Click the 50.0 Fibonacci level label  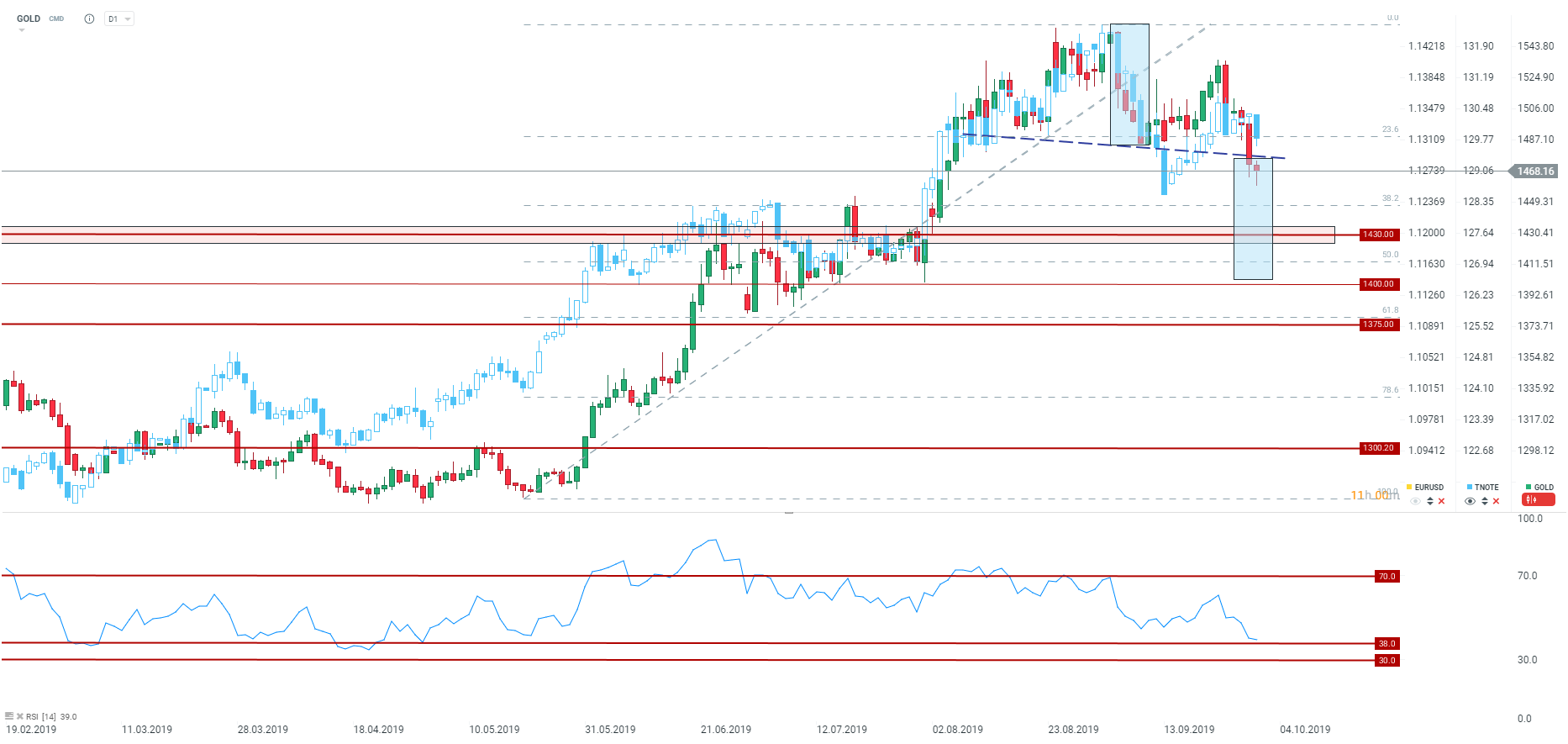pos(1391,255)
